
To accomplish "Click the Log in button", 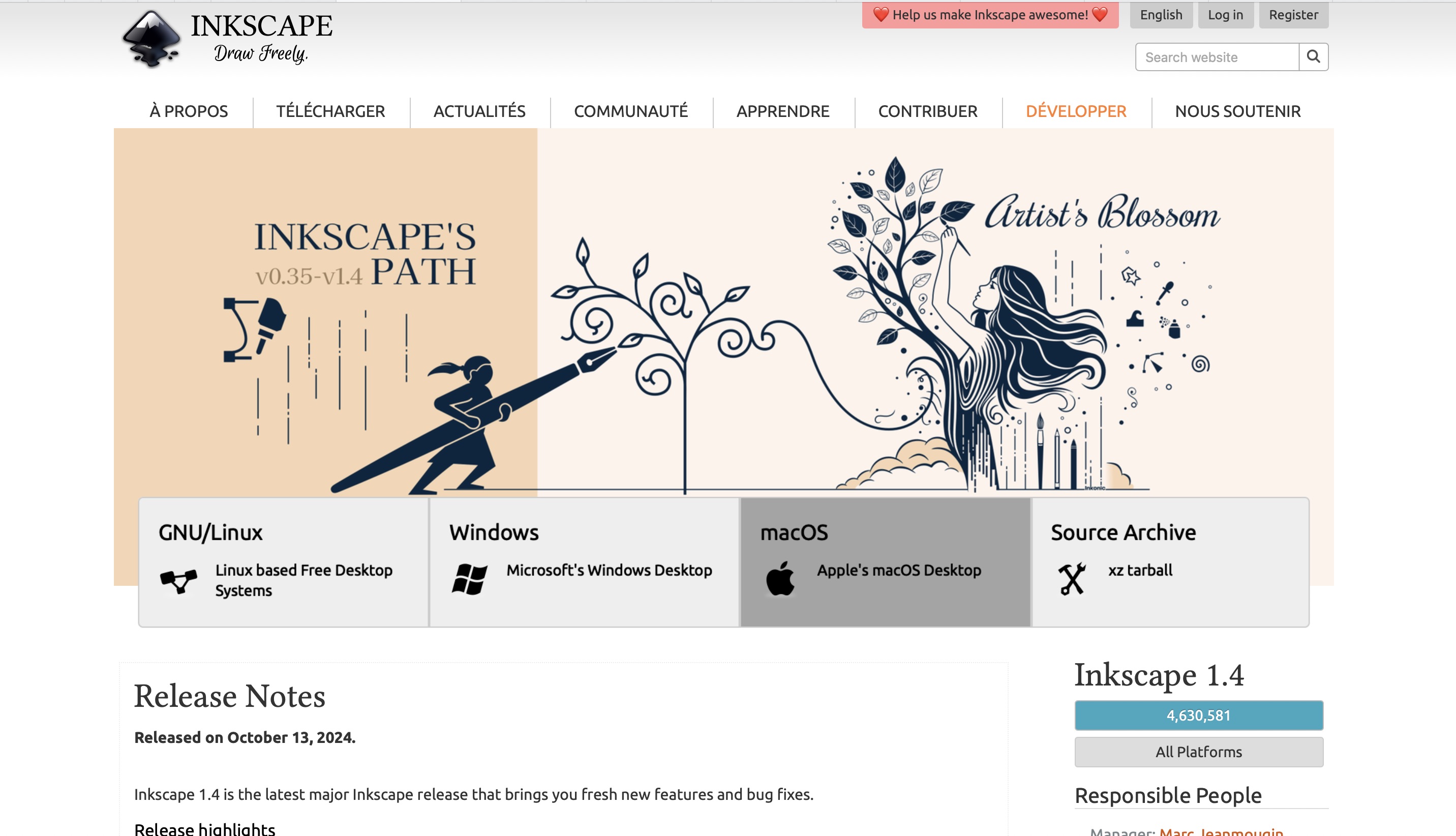I will [x=1225, y=15].
